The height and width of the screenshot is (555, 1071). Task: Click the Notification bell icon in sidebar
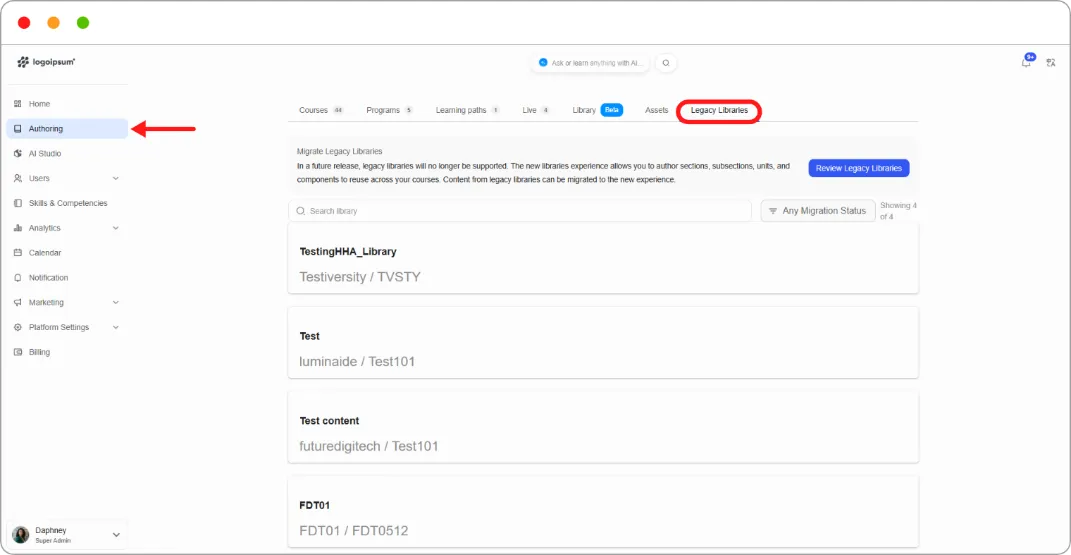pyautogui.click(x=18, y=278)
